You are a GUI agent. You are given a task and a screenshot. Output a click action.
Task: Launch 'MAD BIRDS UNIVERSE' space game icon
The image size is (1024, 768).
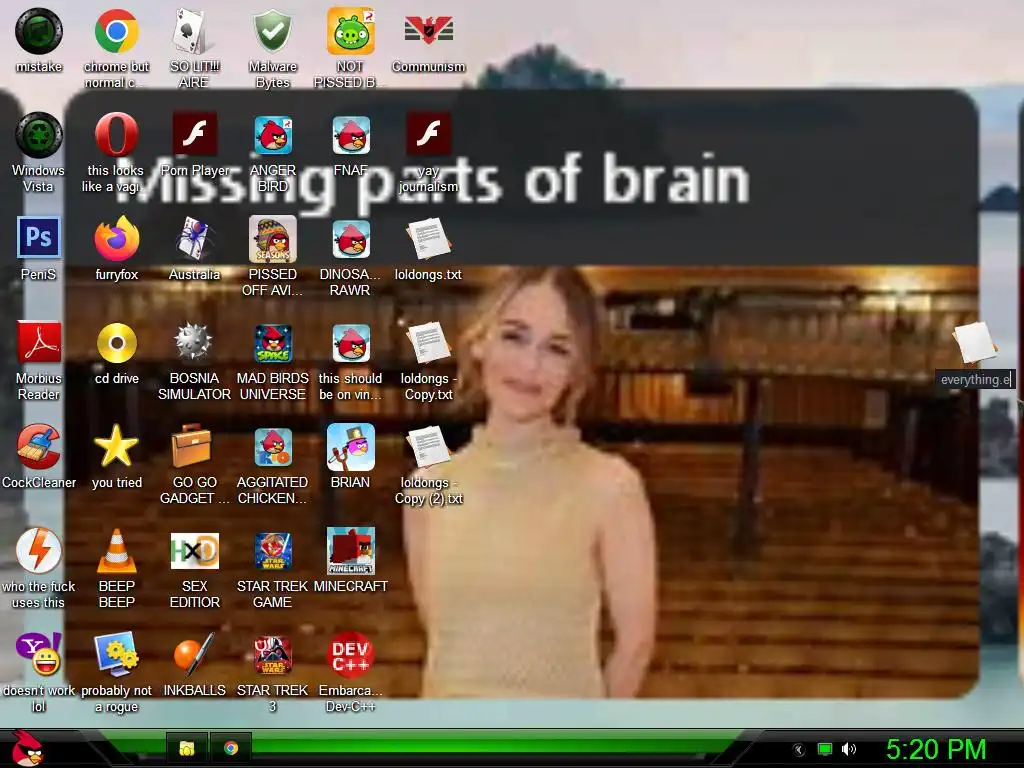click(272, 343)
